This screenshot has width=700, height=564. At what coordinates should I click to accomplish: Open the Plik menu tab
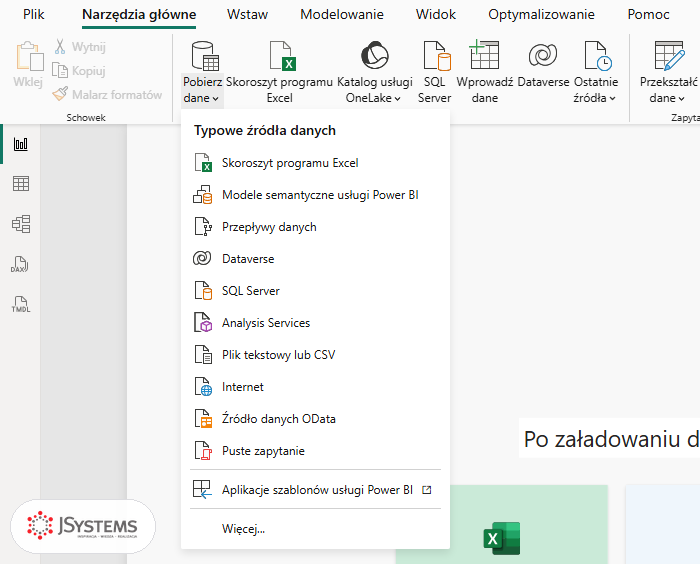click(x=33, y=14)
